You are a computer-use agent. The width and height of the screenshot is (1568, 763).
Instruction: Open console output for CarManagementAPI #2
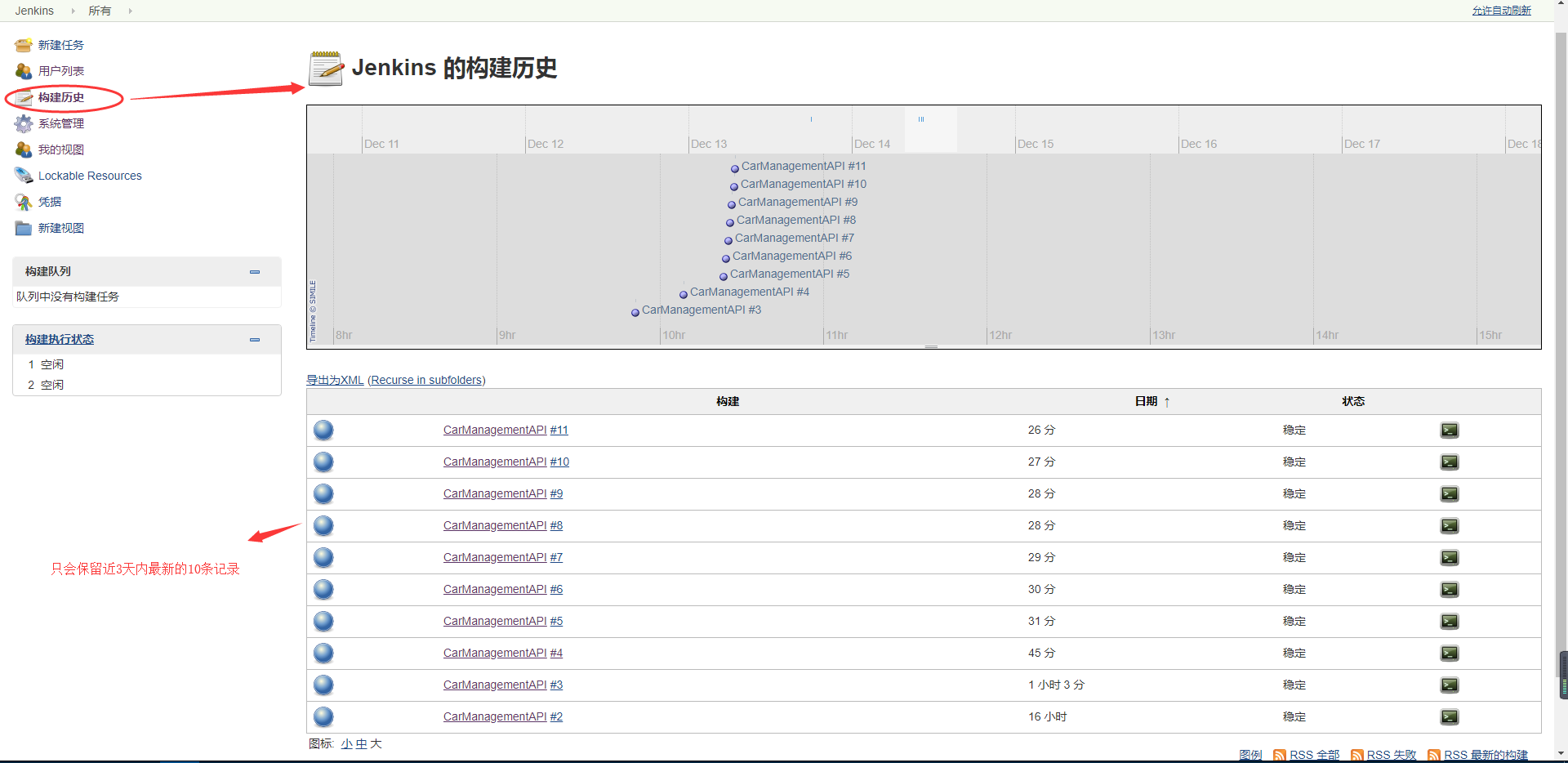1450,717
